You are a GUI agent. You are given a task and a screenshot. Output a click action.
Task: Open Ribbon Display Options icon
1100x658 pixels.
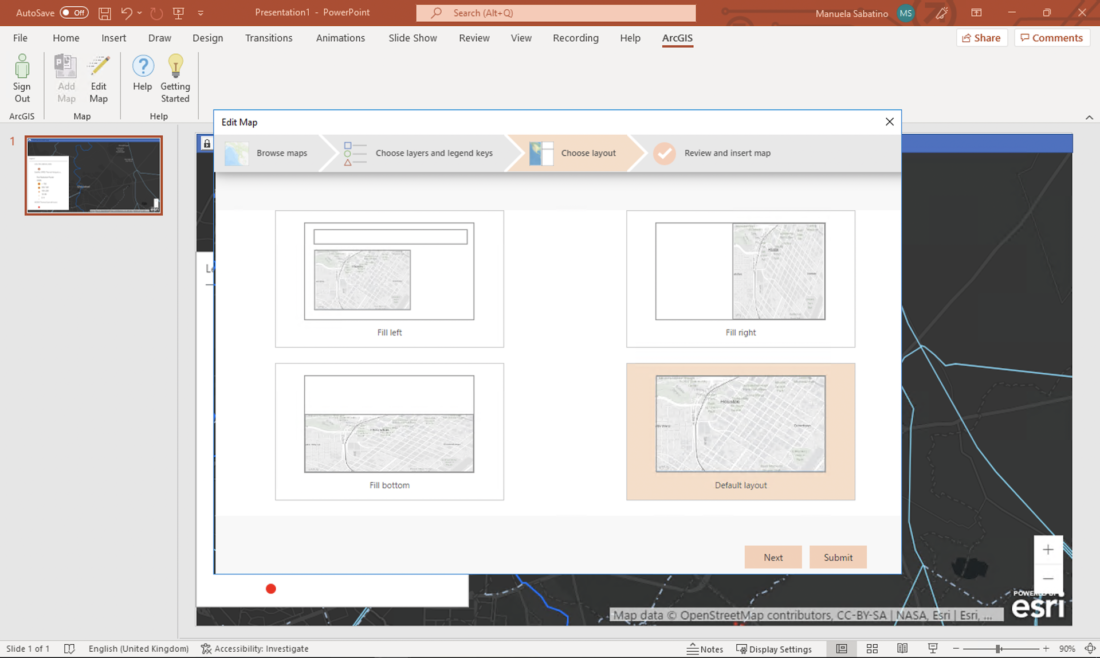coord(976,13)
